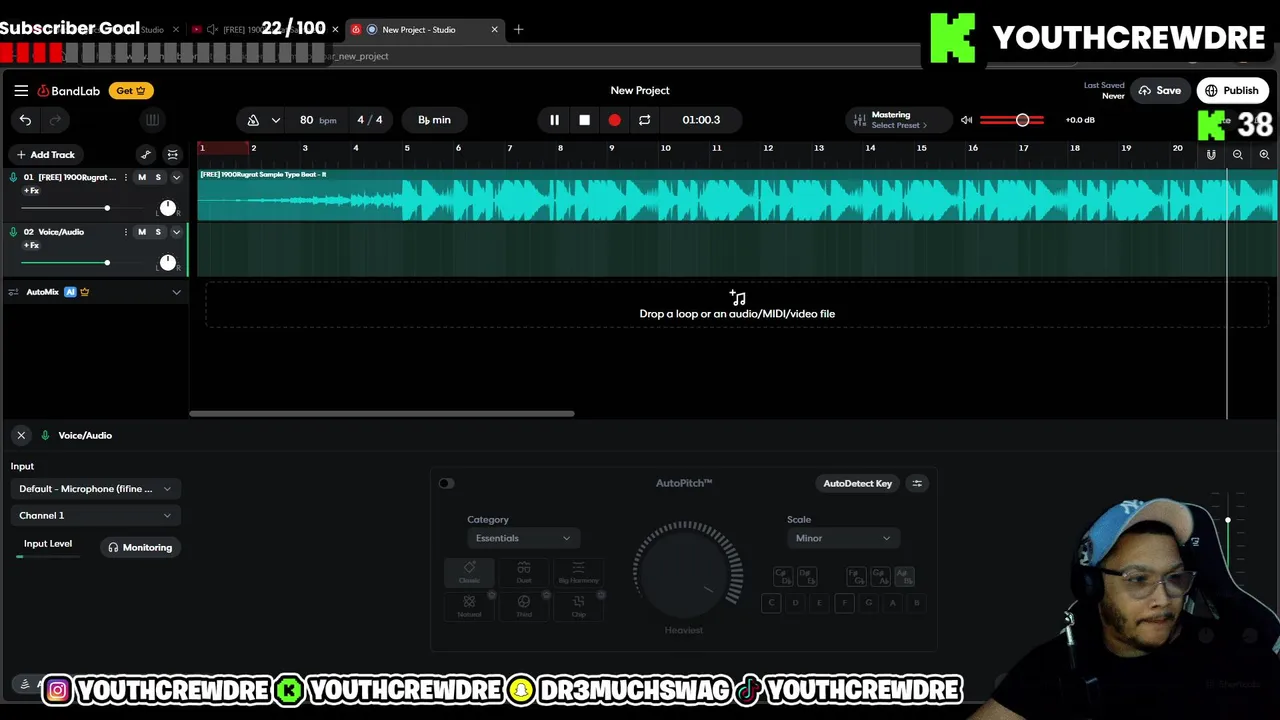
Task: Save the project
Action: (1160, 91)
